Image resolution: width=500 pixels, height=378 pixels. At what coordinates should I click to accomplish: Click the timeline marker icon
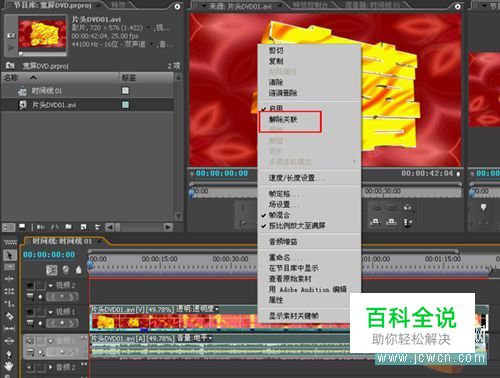(x=79, y=270)
